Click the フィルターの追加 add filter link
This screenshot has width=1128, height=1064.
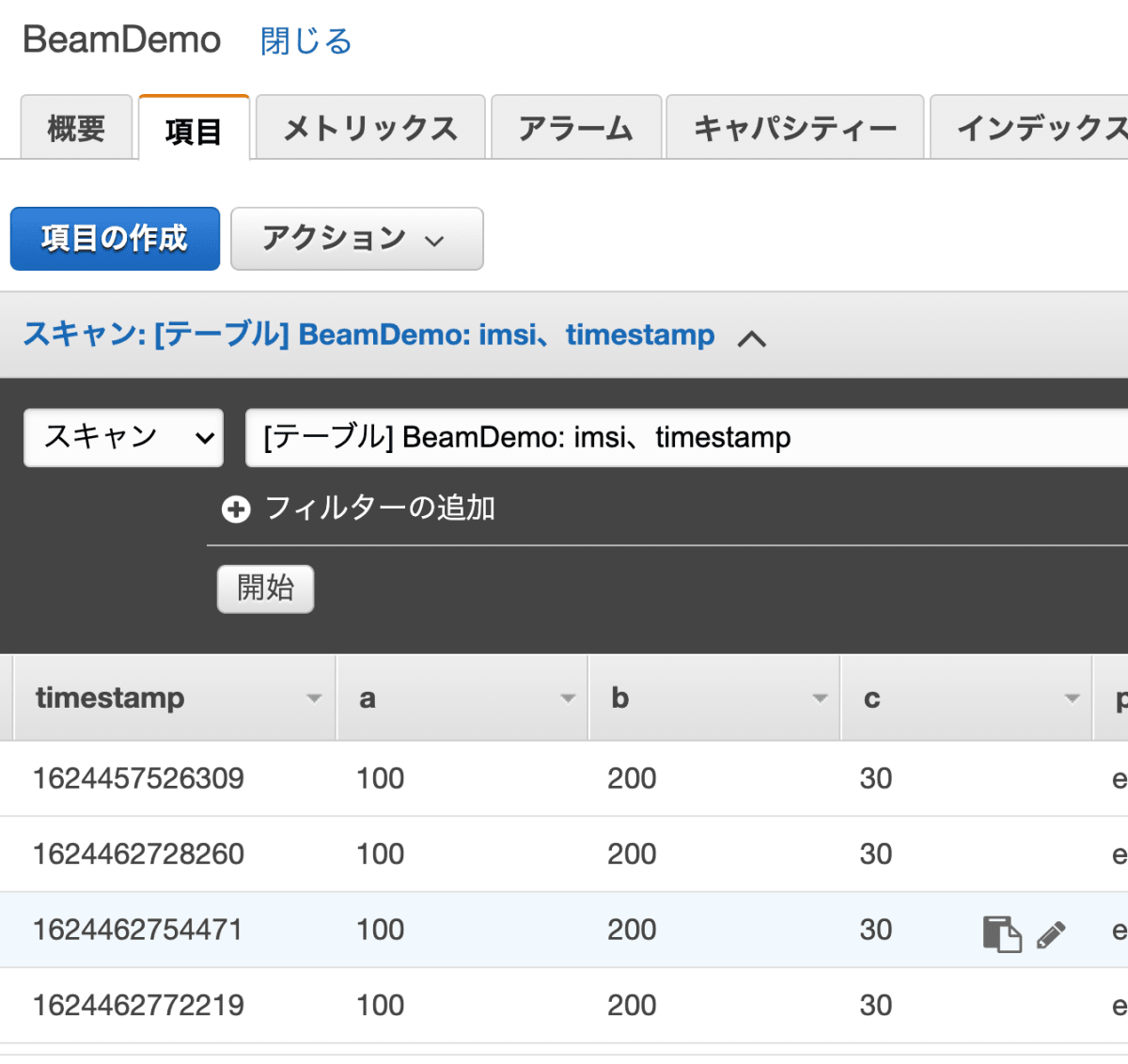[380, 509]
